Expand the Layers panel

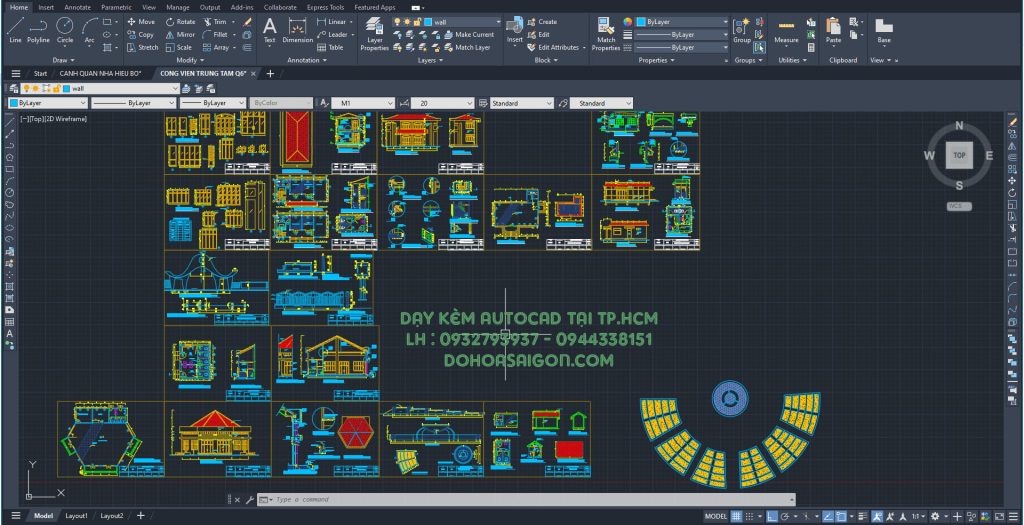pyautogui.click(x=430, y=60)
